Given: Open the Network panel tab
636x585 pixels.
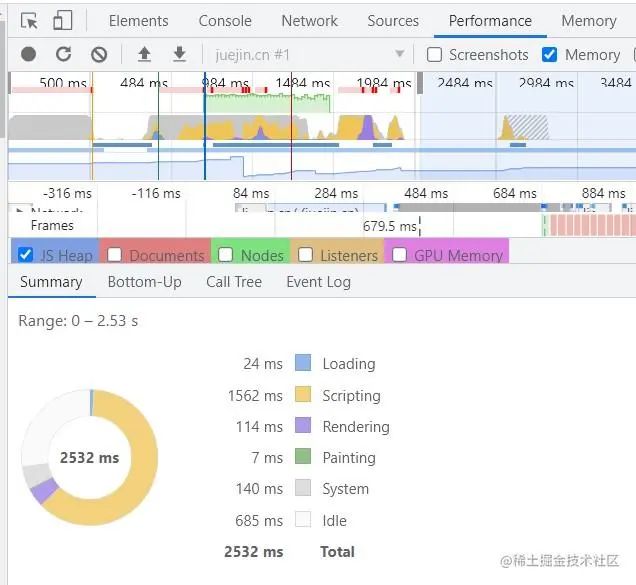Looking at the screenshot, I should point(309,21).
